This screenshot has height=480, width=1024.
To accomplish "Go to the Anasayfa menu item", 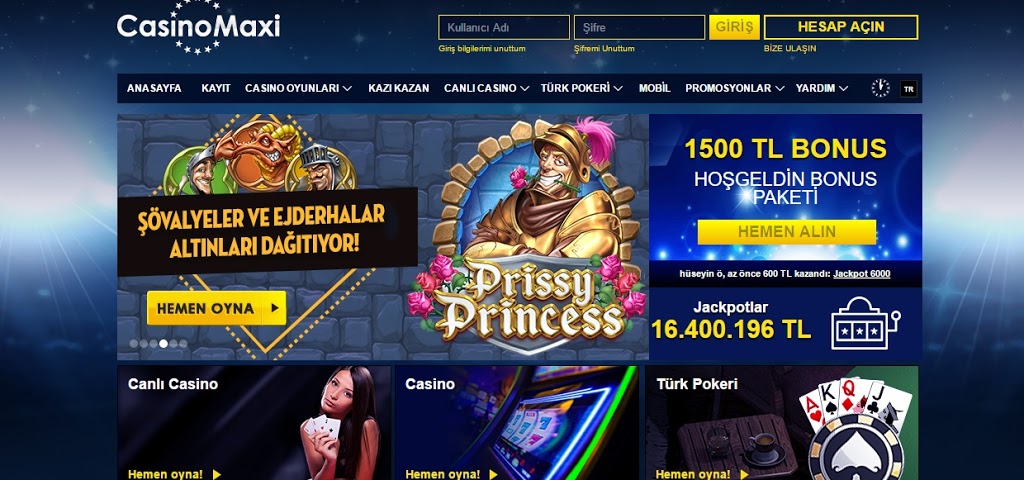I will [x=154, y=88].
